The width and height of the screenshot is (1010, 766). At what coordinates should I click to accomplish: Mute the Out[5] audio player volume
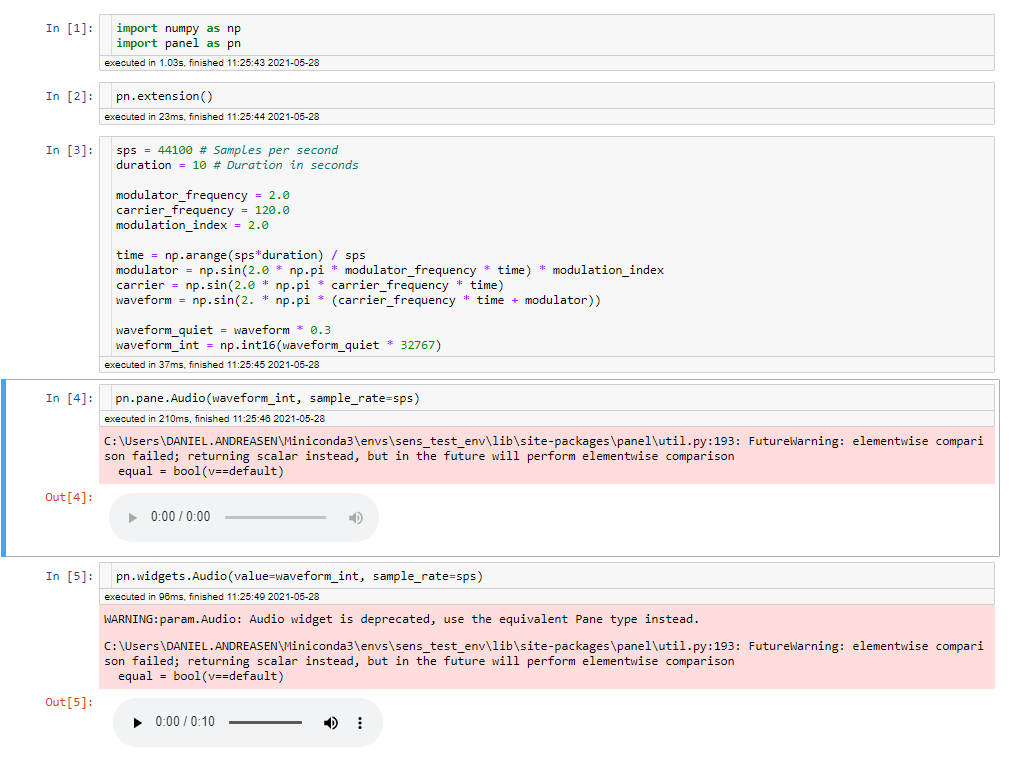(x=330, y=723)
